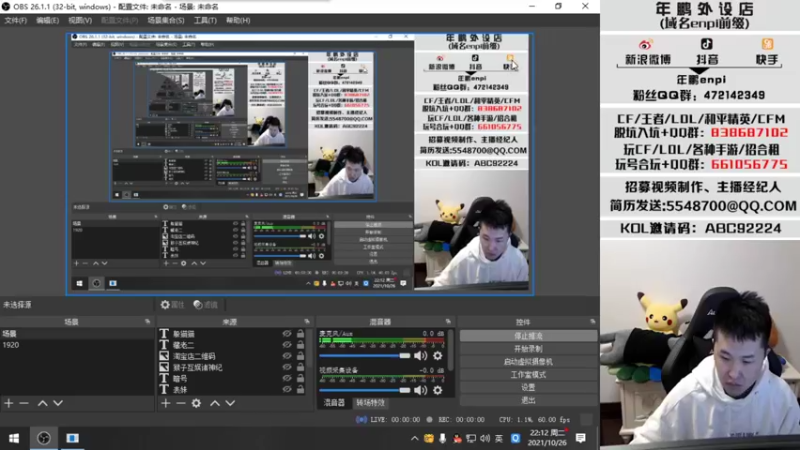Remove the selected source with the minus icon in 来源 panel
The width and height of the screenshot is (800, 450).
(x=181, y=403)
